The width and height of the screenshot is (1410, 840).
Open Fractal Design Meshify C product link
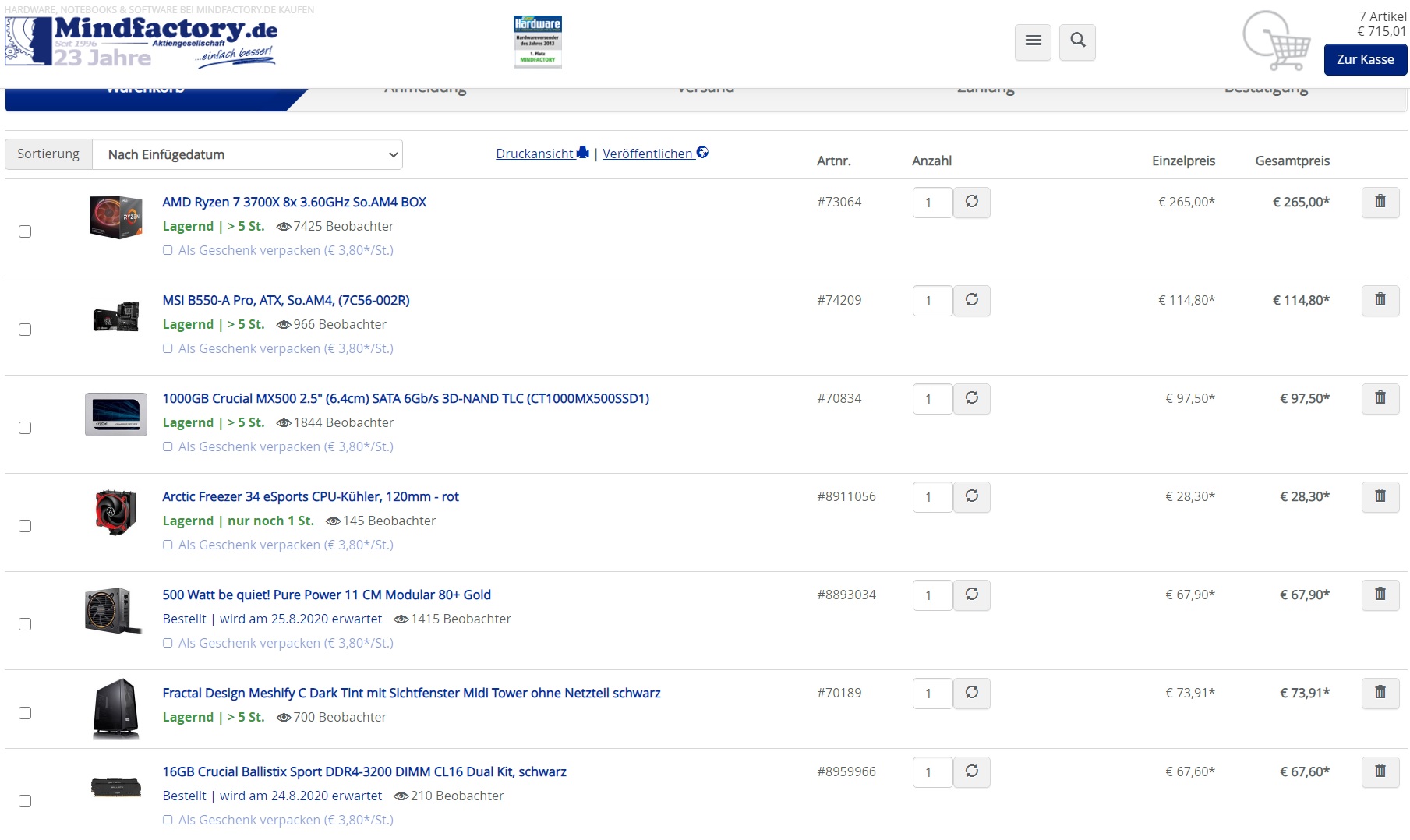(x=412, y=693)
